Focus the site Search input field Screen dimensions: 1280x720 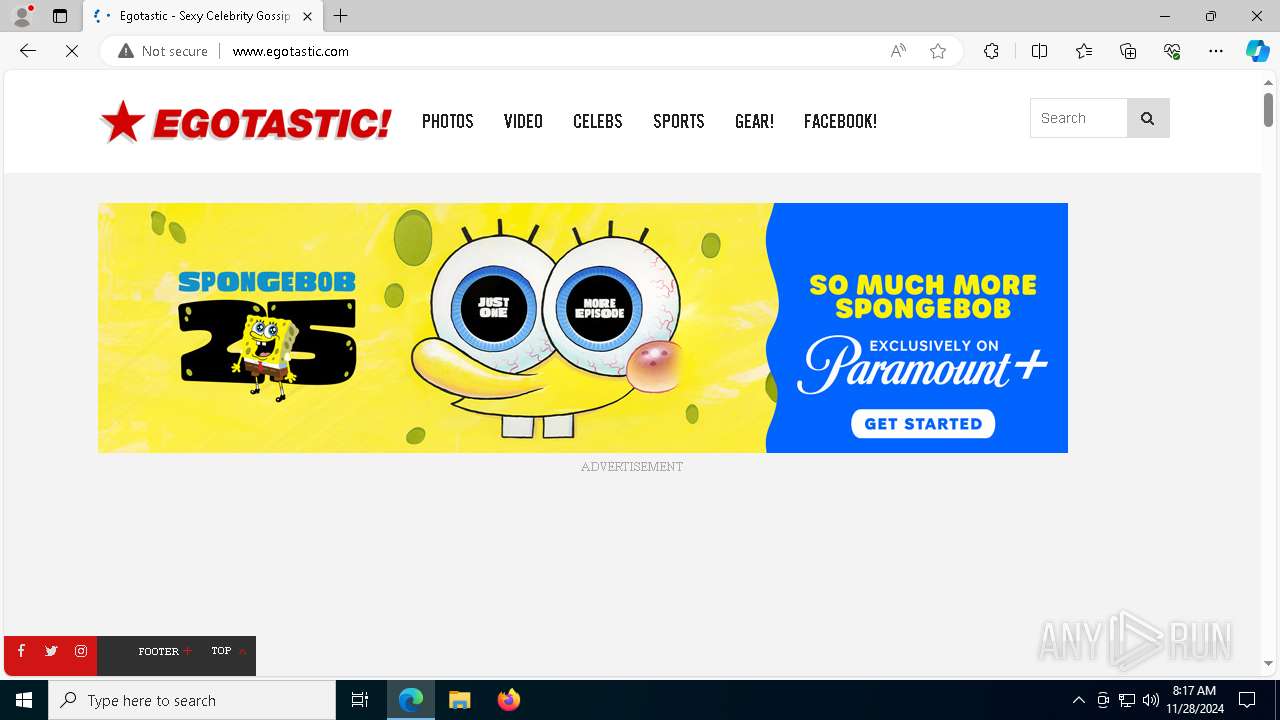pos(1079,118)
